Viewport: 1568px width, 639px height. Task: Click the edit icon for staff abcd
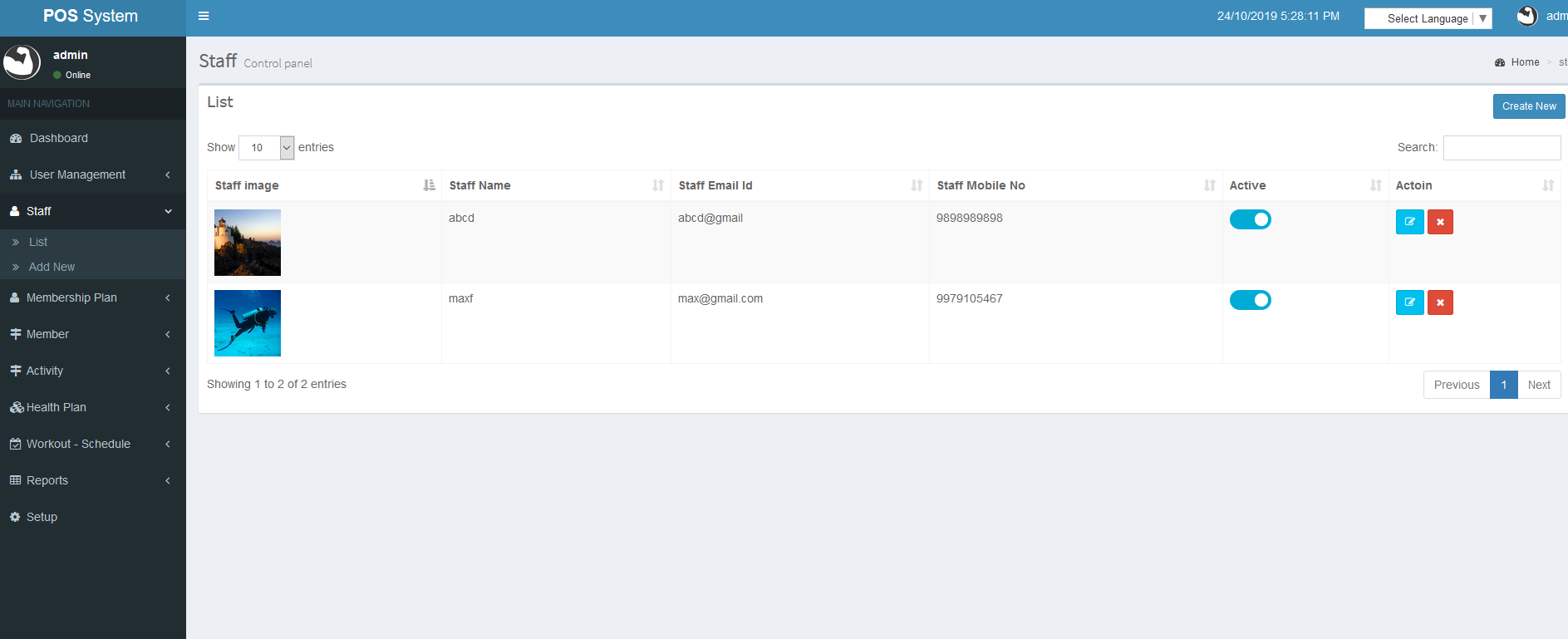[x=1409, y=222]
